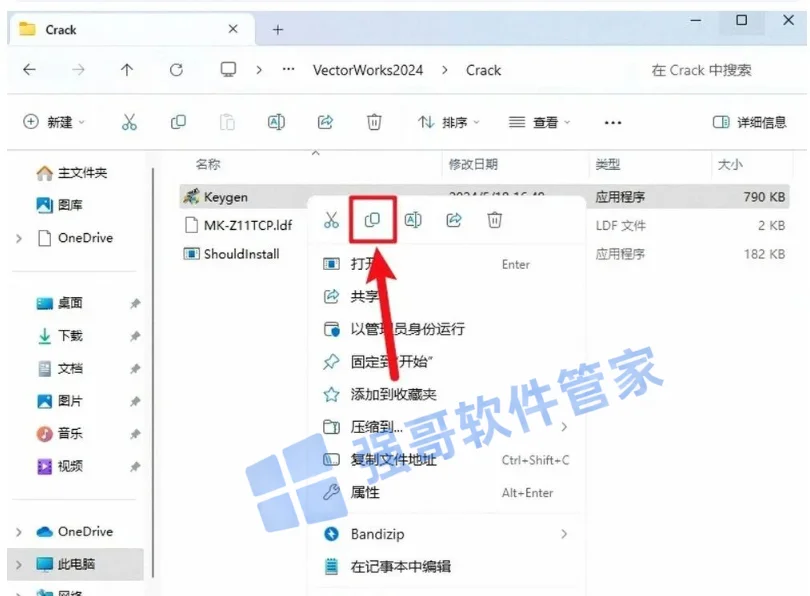The height and width of the screenshot is (596, 810).
Task: Sort by the Size column header
Action: click(730, 164)
